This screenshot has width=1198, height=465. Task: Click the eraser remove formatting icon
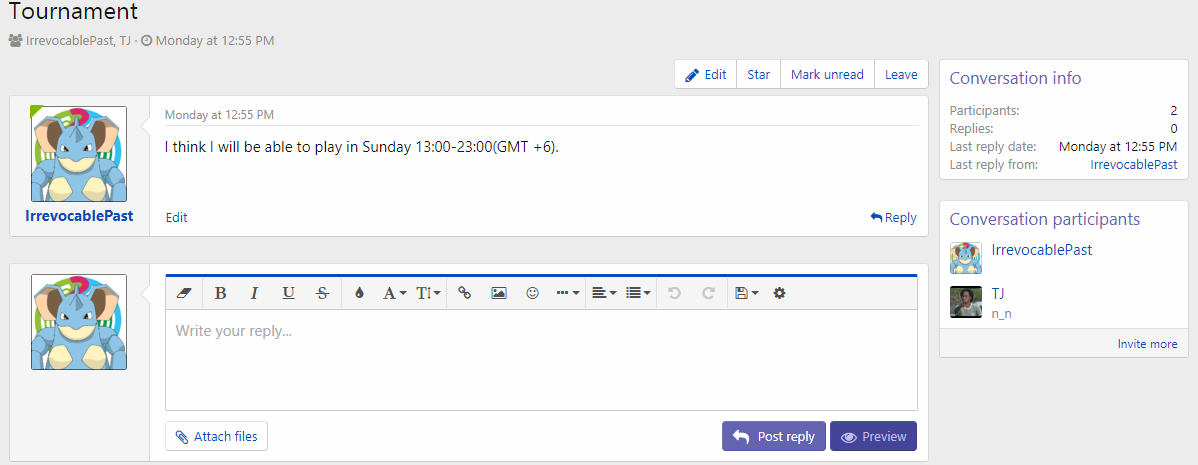[183, 293]
